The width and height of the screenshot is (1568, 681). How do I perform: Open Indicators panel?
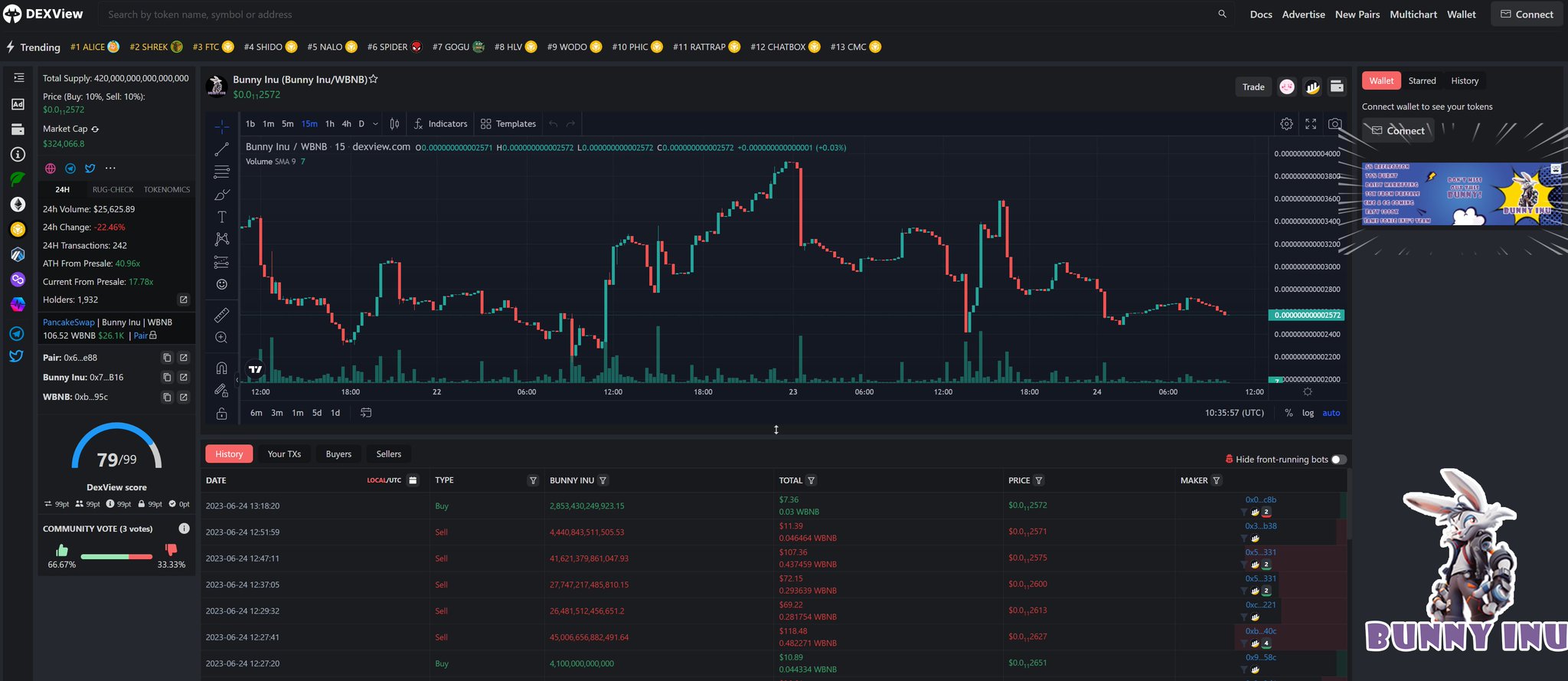[441, 123]
